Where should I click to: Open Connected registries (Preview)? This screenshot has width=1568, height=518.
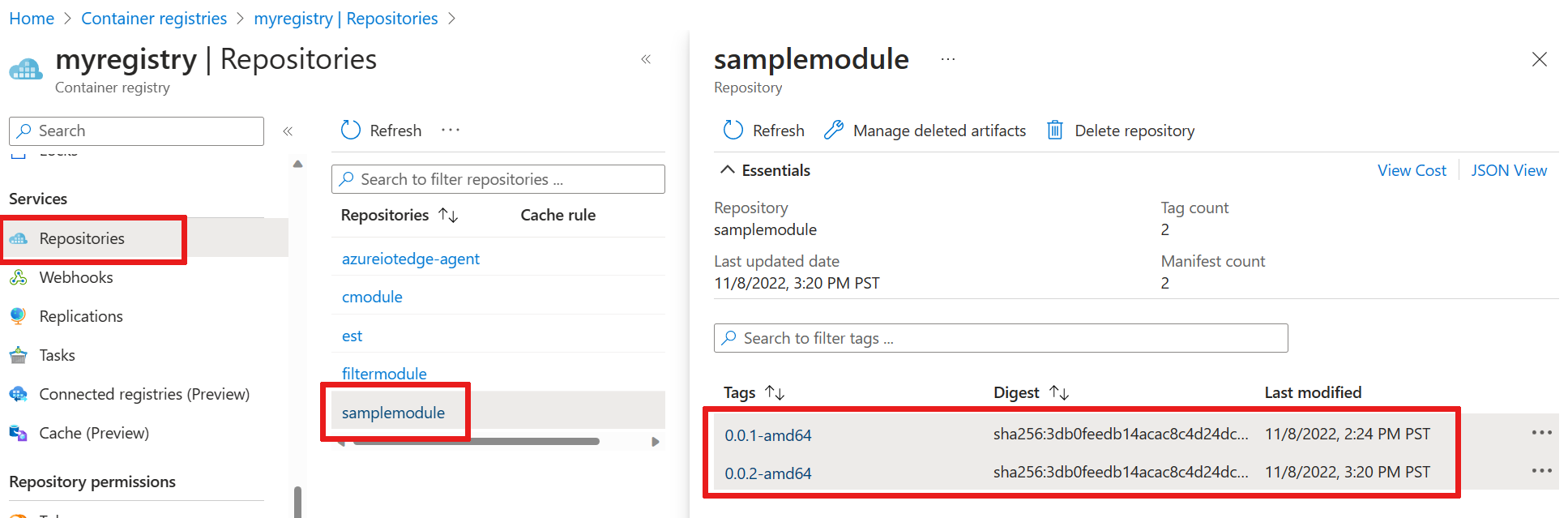click(x=144, y=394)
